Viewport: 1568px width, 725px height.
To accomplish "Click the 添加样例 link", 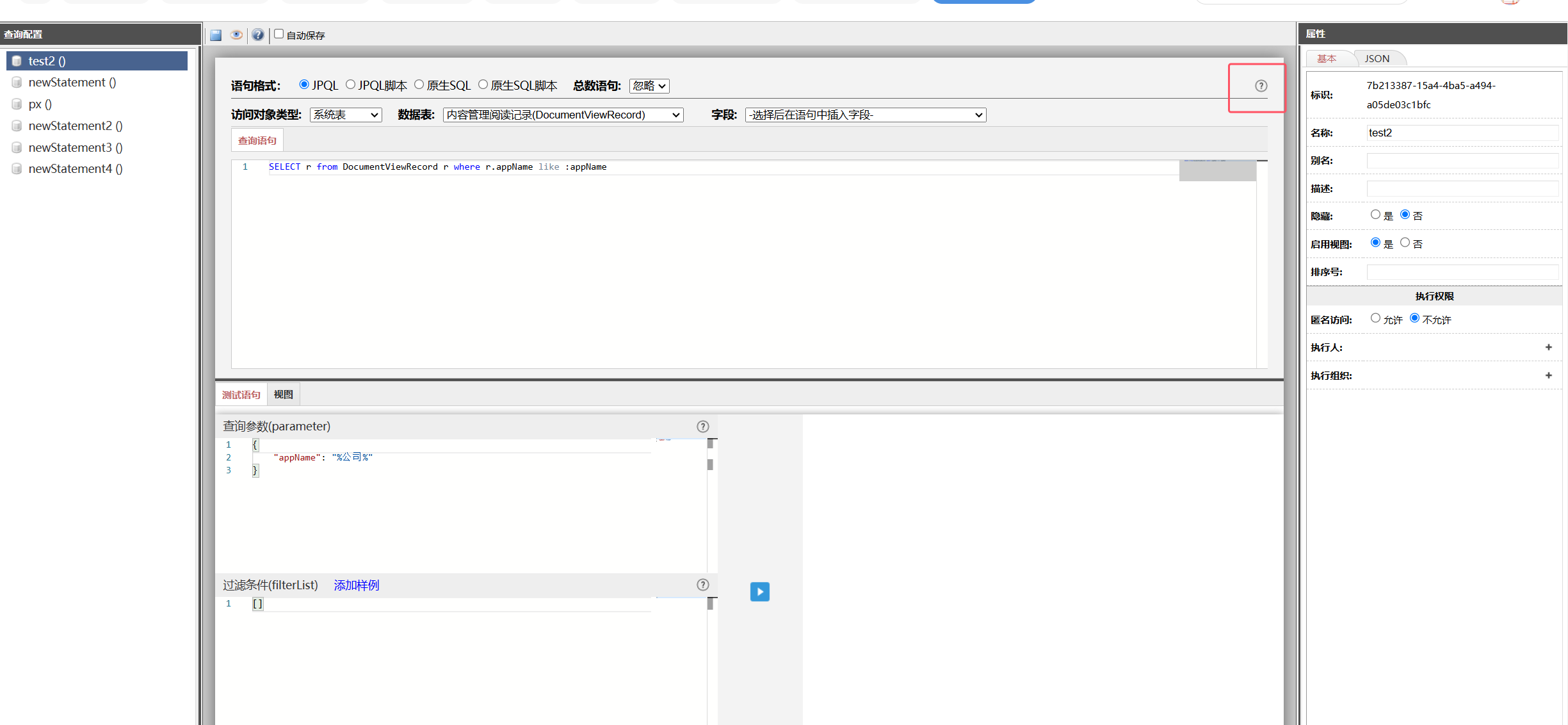I will pos(356,585).
